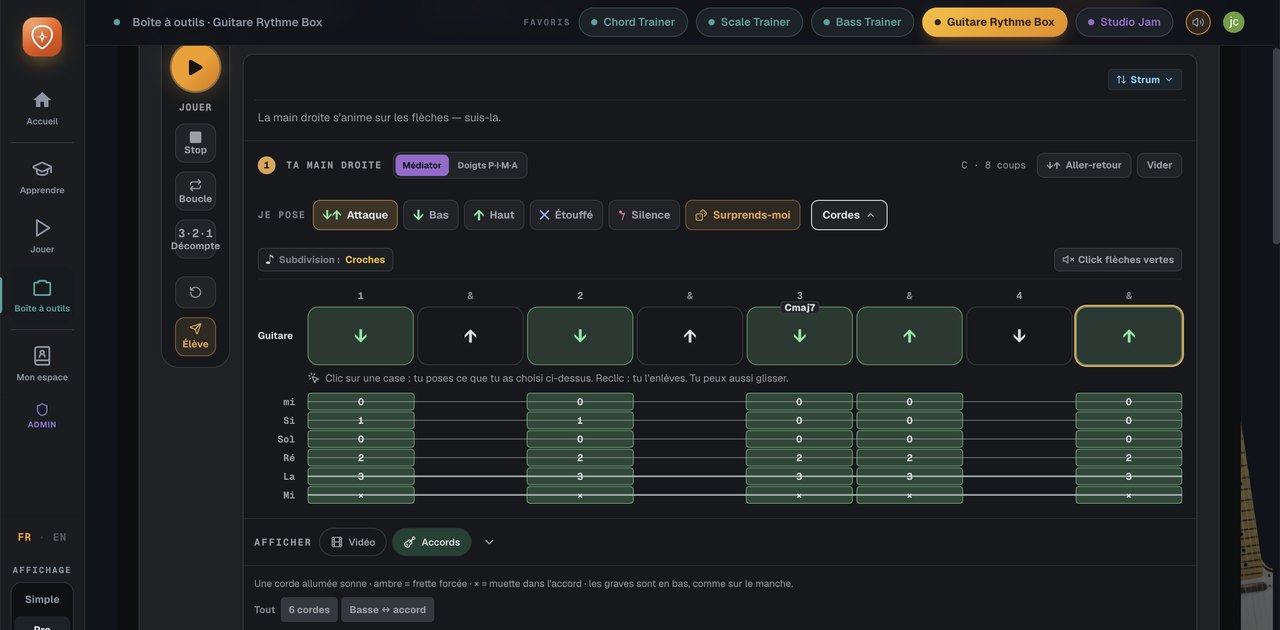Open the Jouer sidebar section
The image size is (1280, 630).
[x=42, y=236]
